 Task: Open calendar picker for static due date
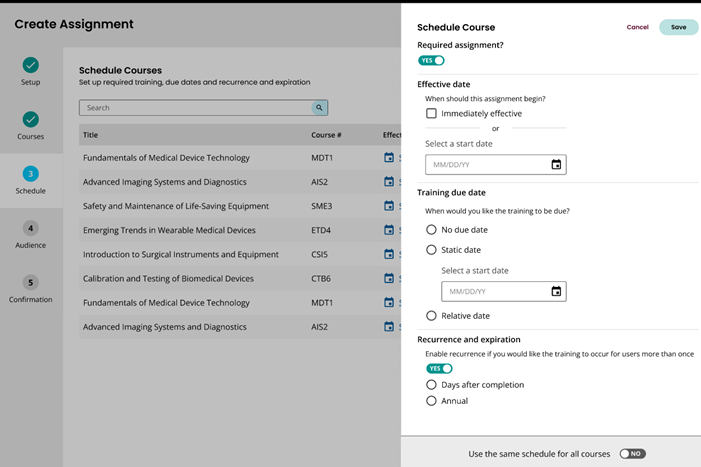pyautogui.click(x=556, y=292)
